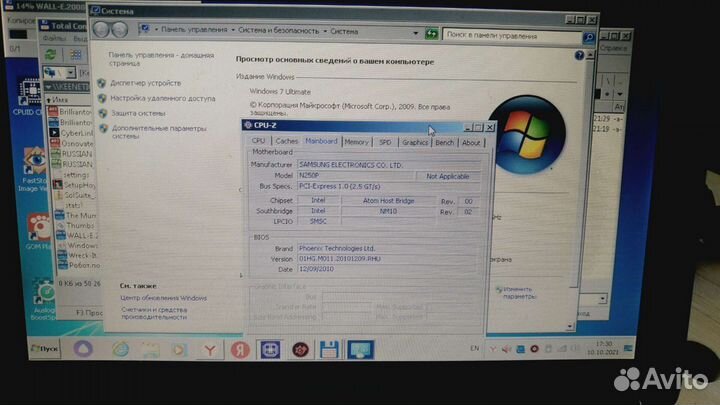
Task: Click the red Яндекс taskbar icon
Action: 240,350
